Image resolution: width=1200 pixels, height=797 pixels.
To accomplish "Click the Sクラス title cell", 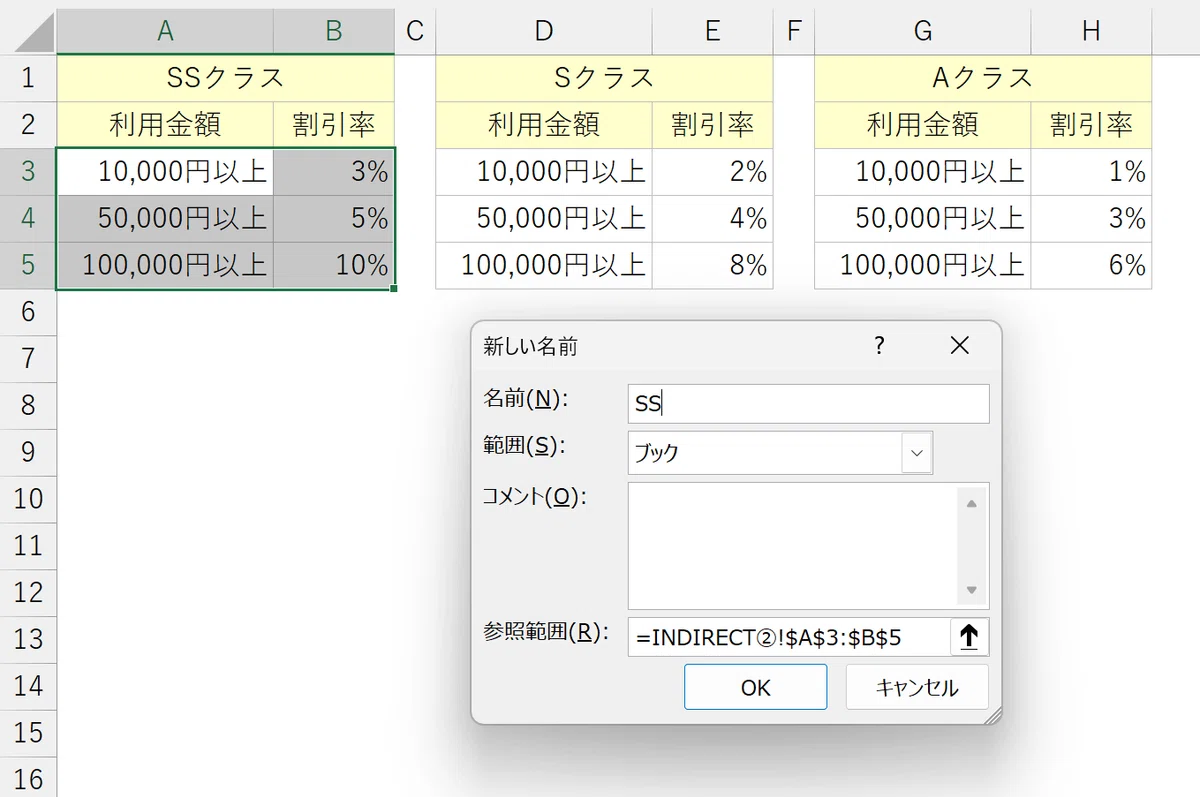I will pos(604,78).
